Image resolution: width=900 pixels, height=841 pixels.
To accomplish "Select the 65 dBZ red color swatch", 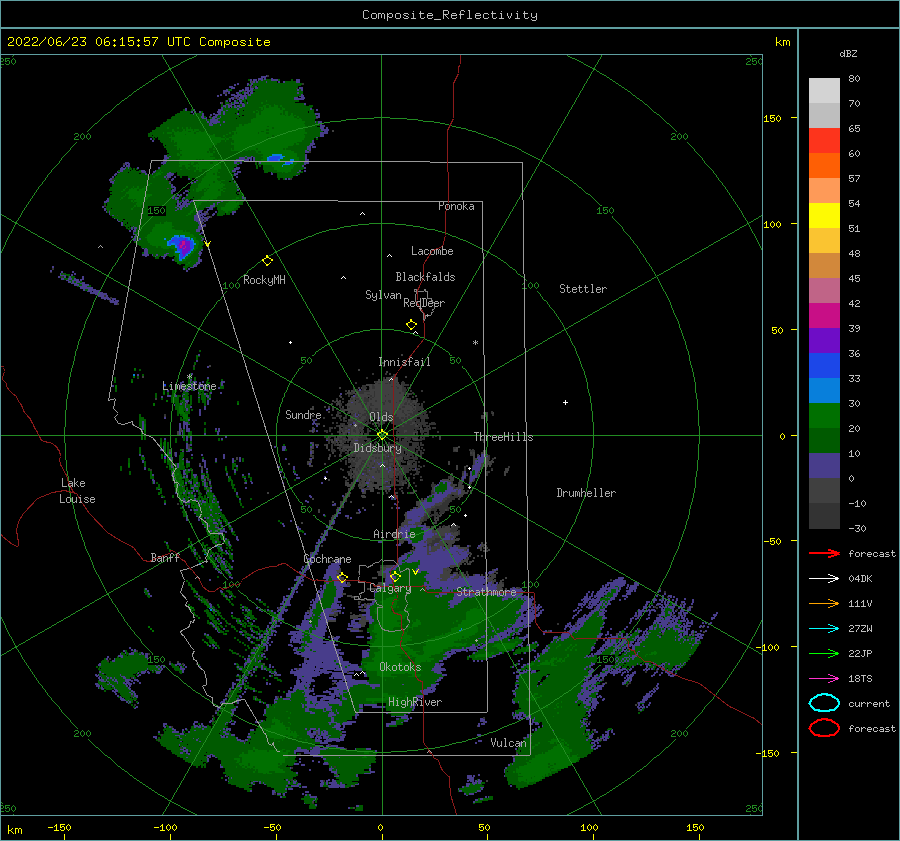I will point(824,140).
